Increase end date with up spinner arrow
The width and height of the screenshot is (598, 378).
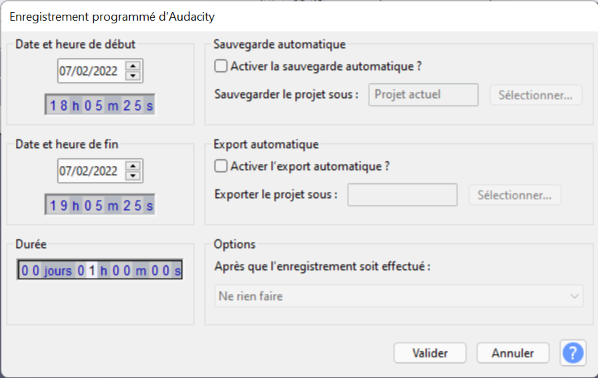pos(133,166)
